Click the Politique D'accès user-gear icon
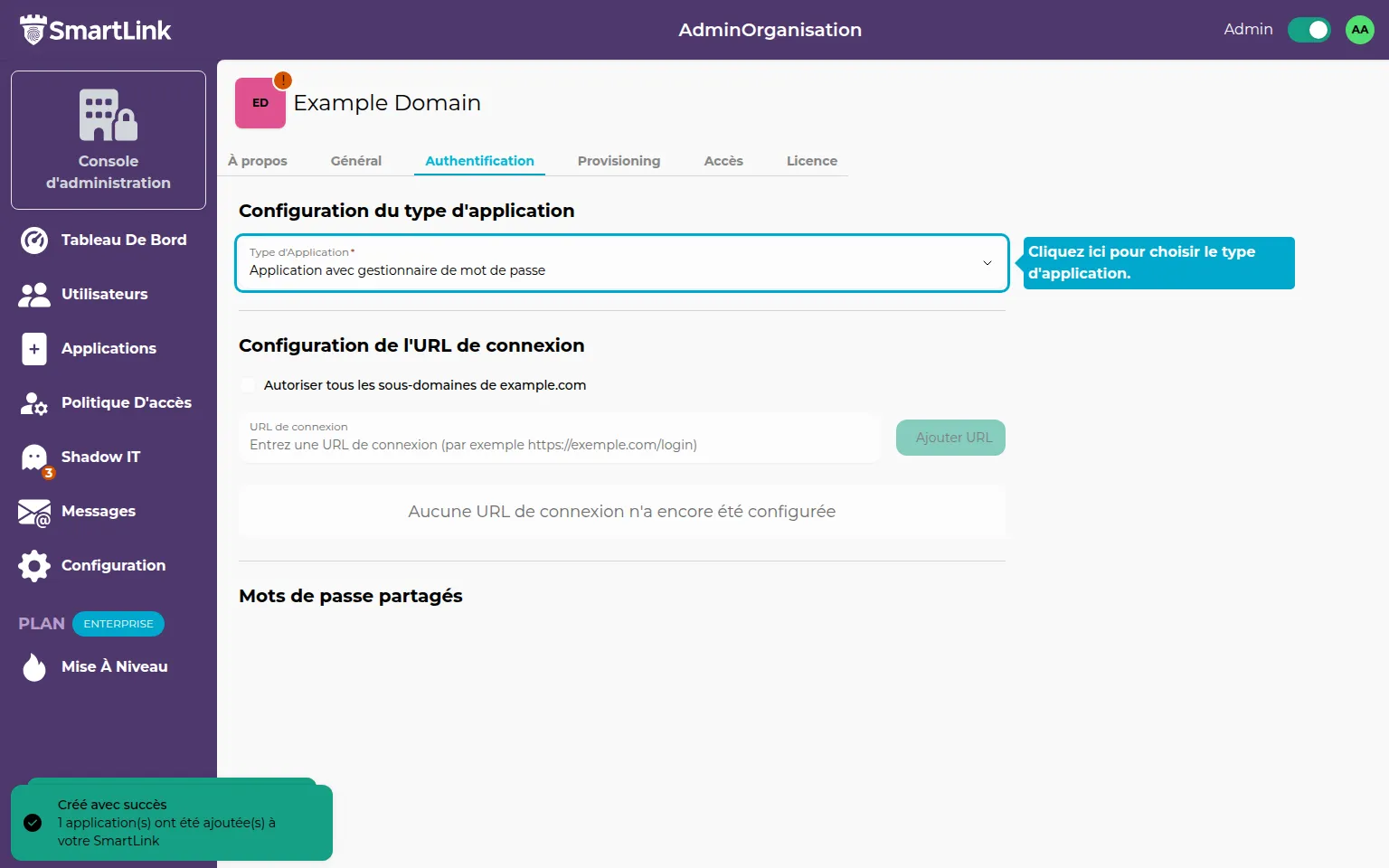This screenshot has height=868, width=1389. coord(34,403)
